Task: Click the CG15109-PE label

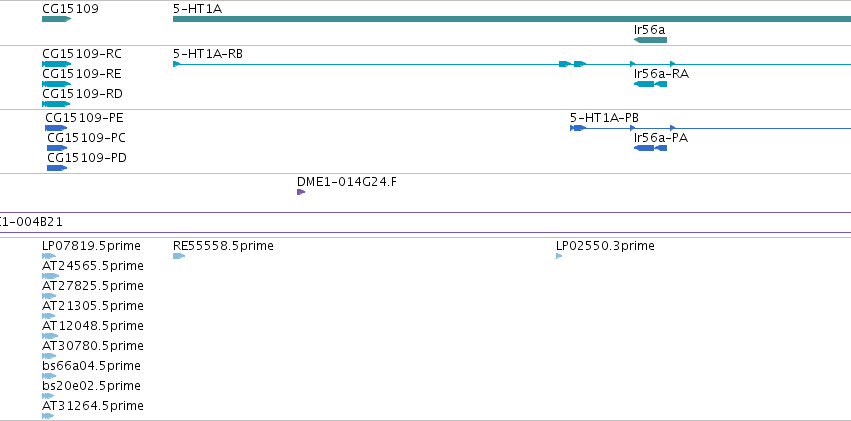Action: (x=84, y=118)
